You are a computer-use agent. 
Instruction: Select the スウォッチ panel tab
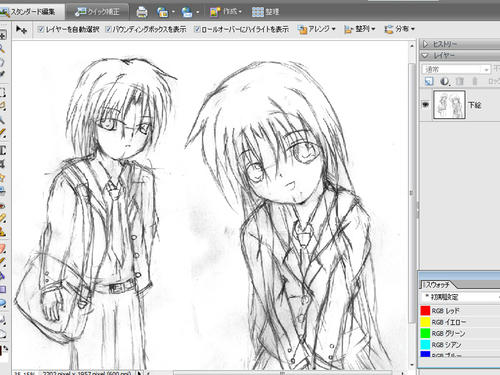tap(436, 285)
